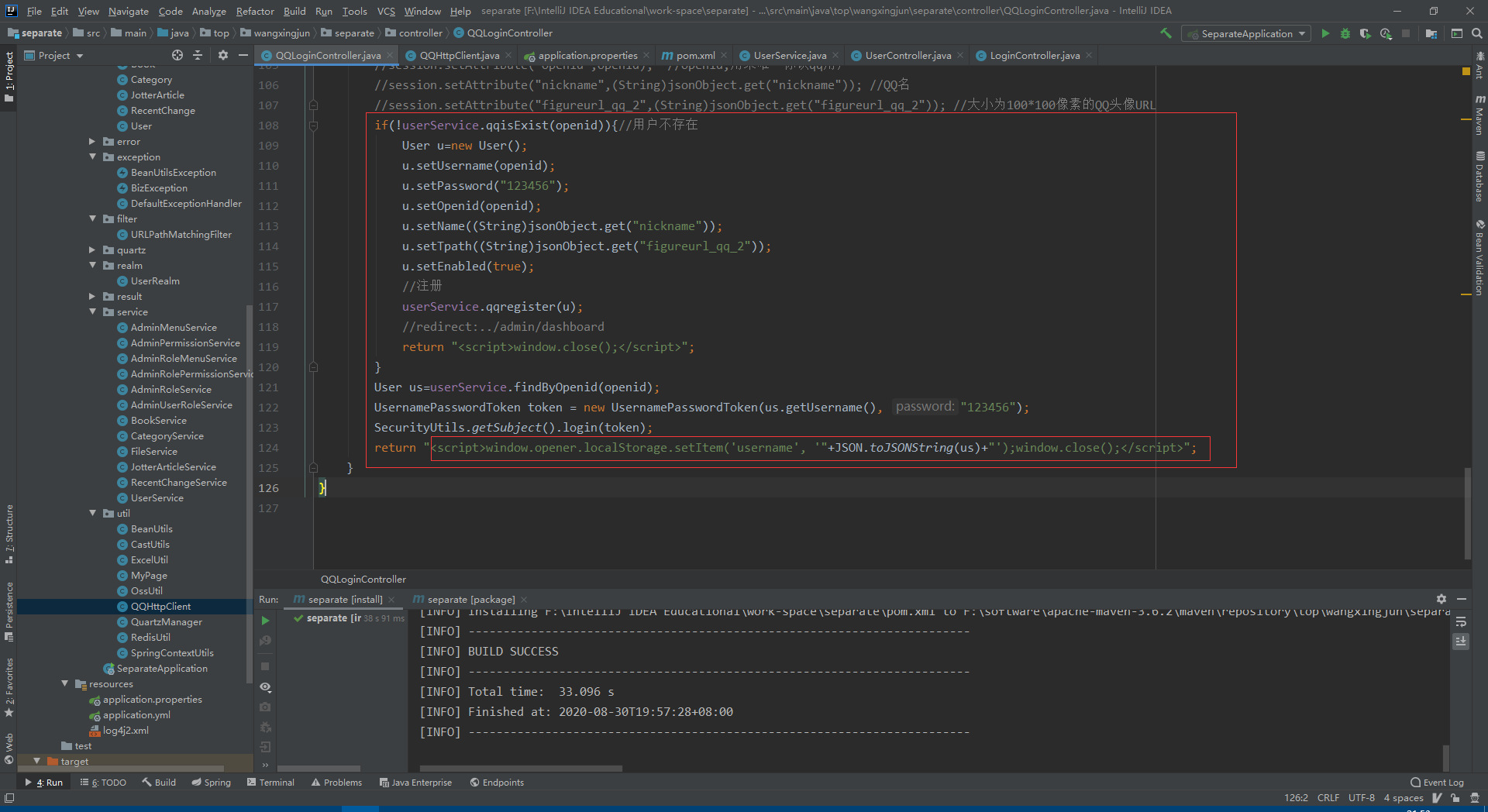The width and height of the screenshot is (1488, 812).
Task: Rerun the Maven build in Run panel
Action: [265, 621]
